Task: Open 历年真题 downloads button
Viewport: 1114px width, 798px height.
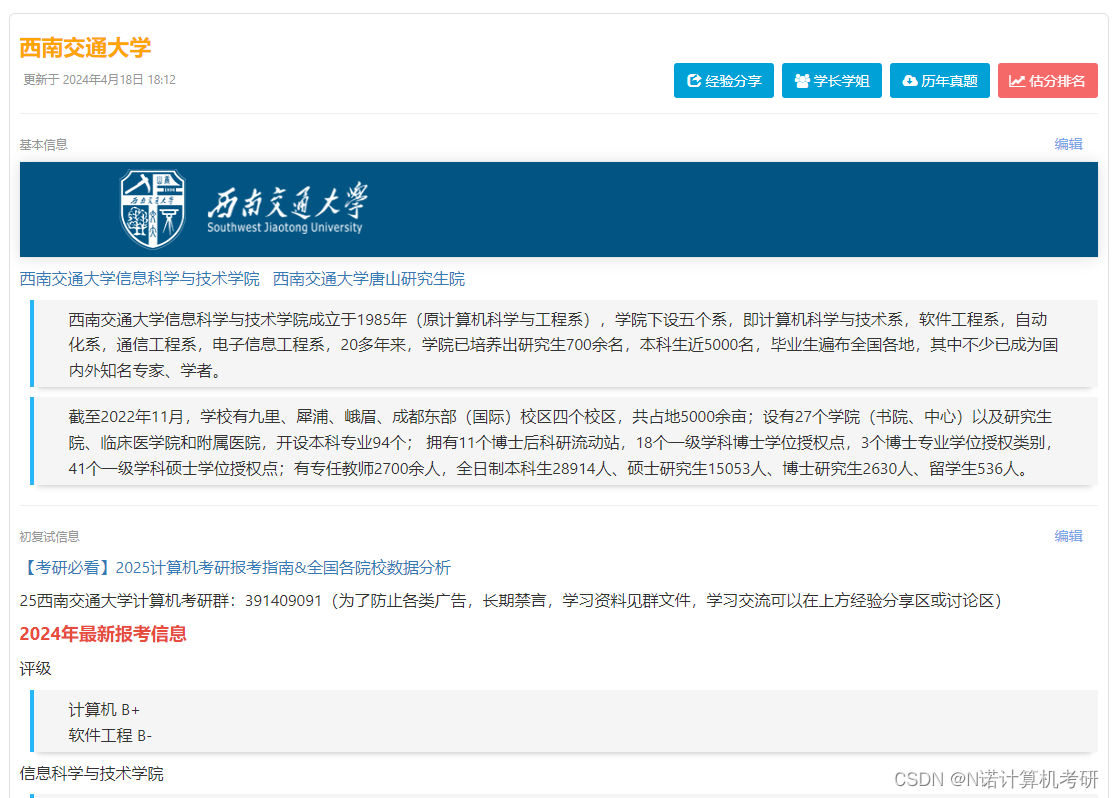Action: point(939,81)
